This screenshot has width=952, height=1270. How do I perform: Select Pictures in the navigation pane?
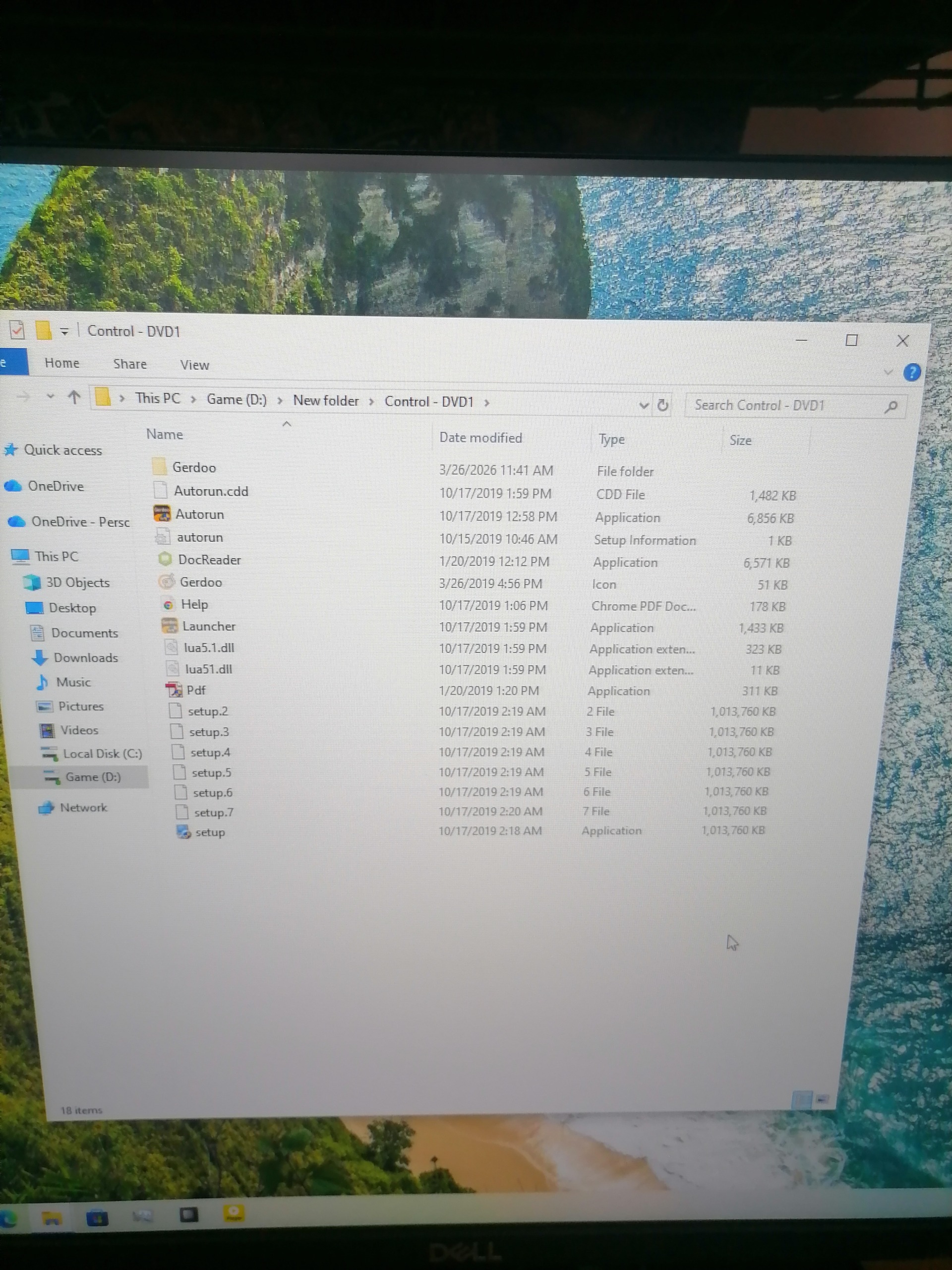tap(81, 706)
